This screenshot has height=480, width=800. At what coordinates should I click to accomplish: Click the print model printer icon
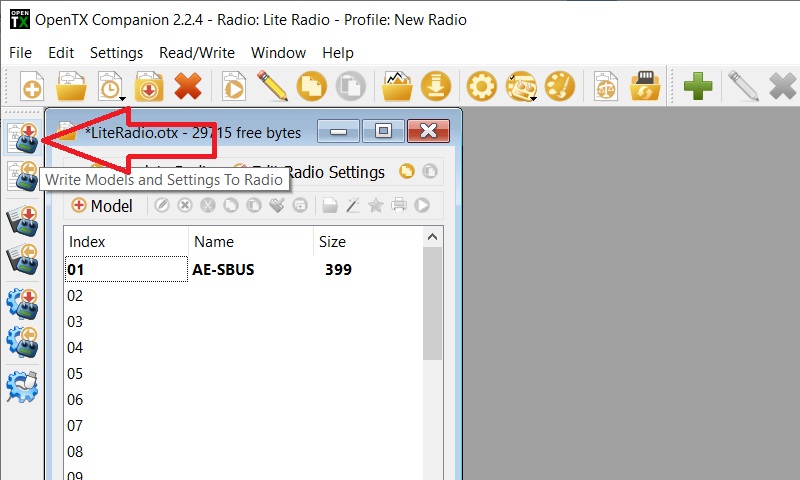point(399,206)
